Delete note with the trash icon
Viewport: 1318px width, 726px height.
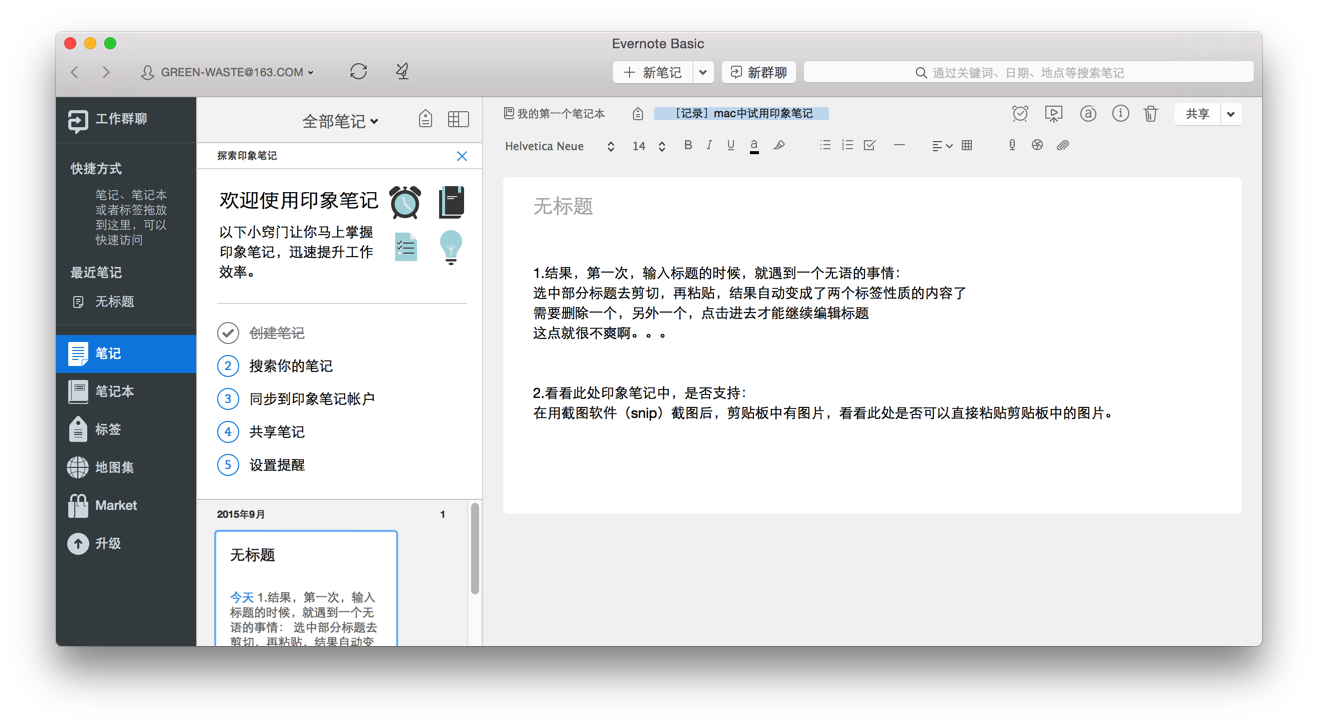(1151, 114)
